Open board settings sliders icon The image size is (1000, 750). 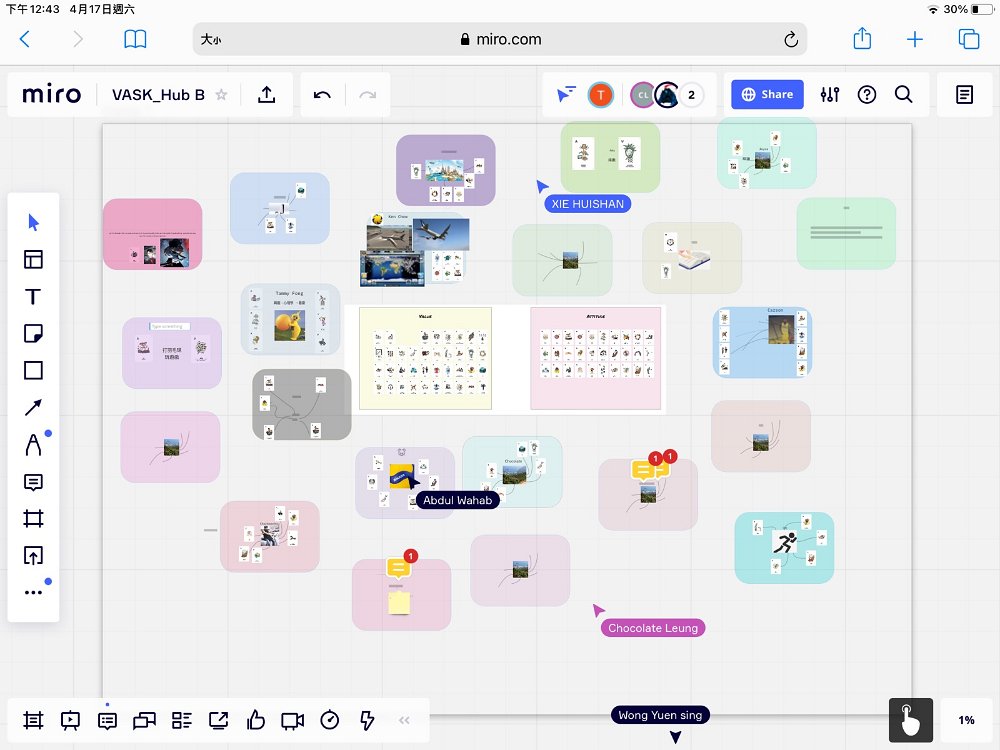click(830, 94)
